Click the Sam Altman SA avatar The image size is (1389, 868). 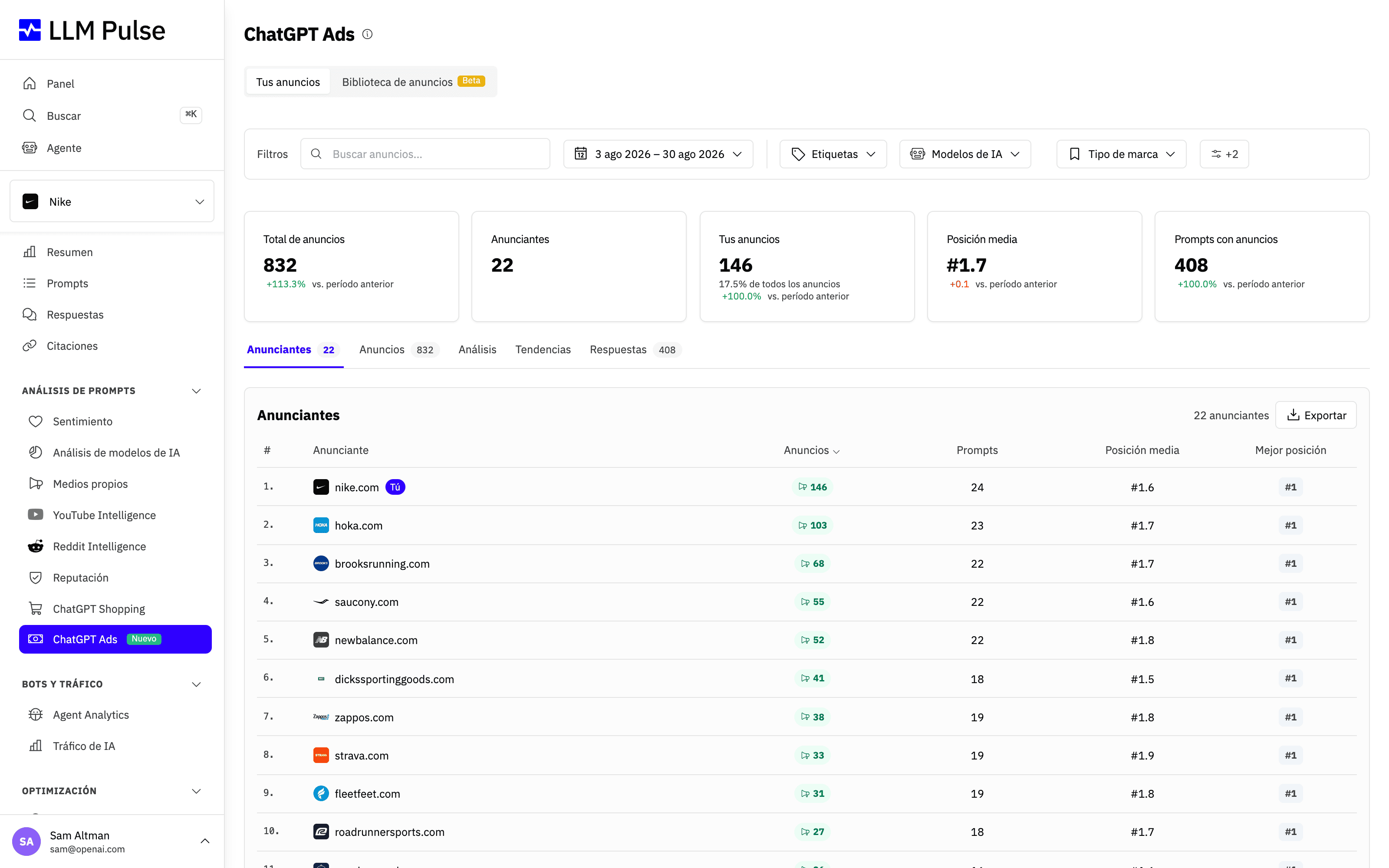tap(26, 841)
